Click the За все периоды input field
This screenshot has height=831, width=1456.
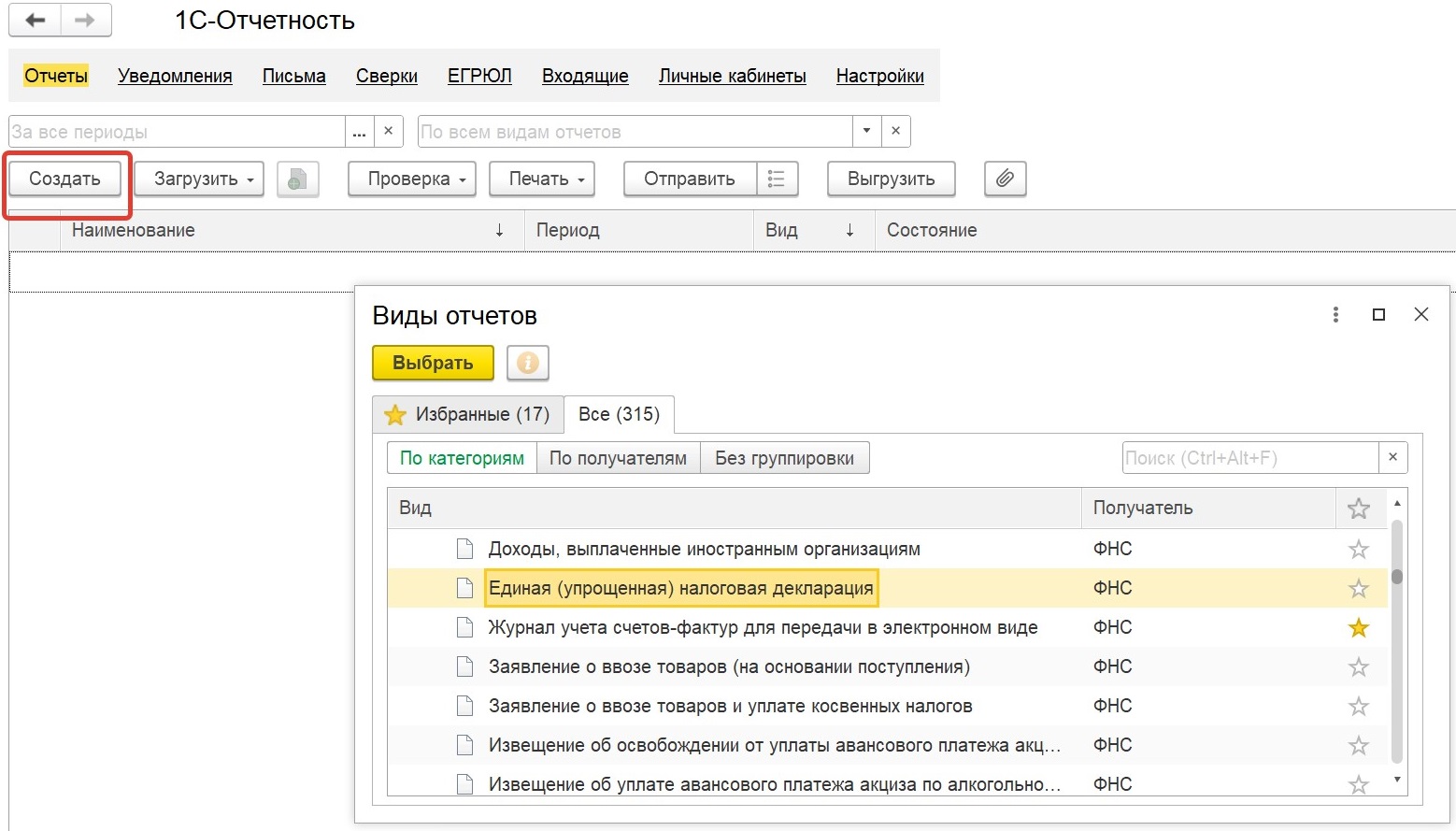(177, 131)
